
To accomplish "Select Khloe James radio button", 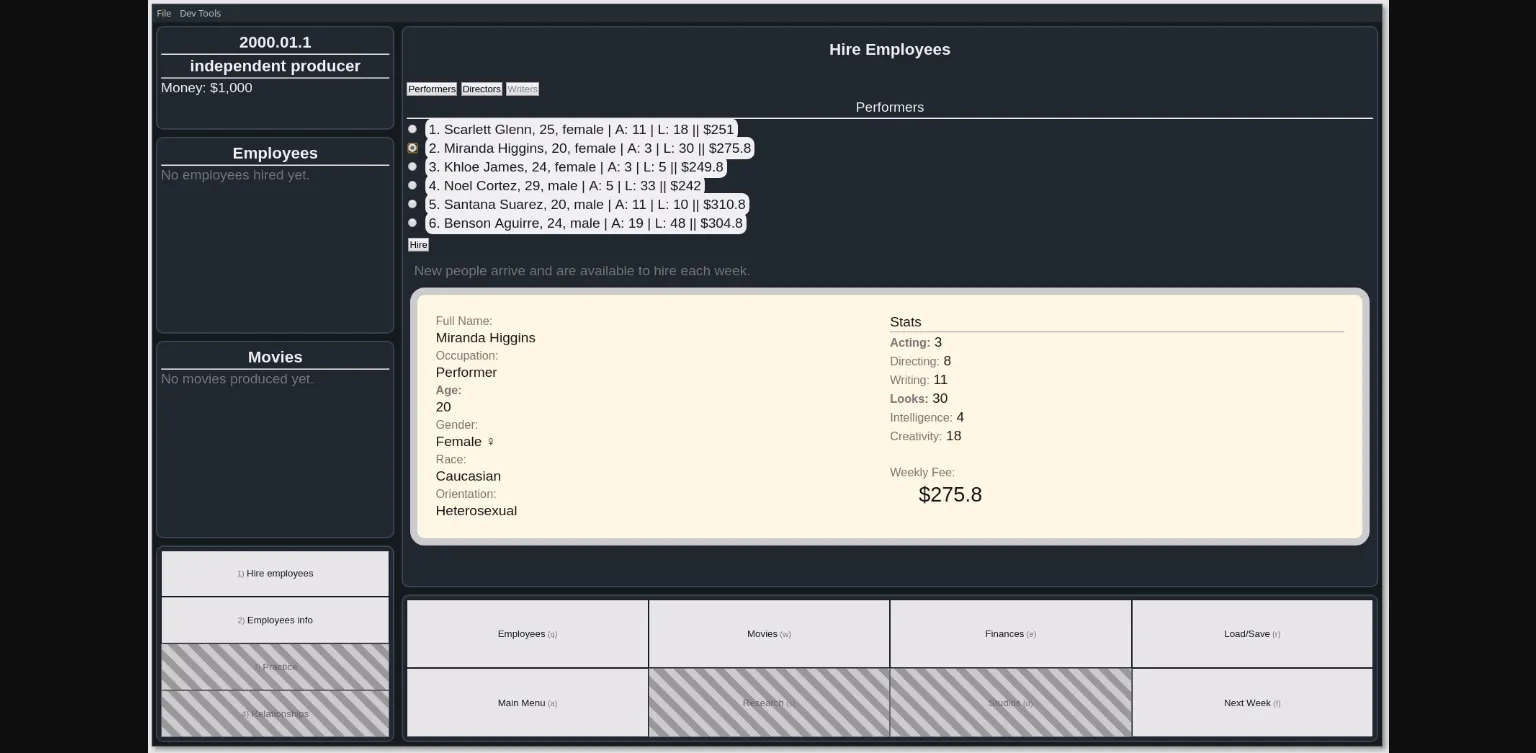I will 412,167.
